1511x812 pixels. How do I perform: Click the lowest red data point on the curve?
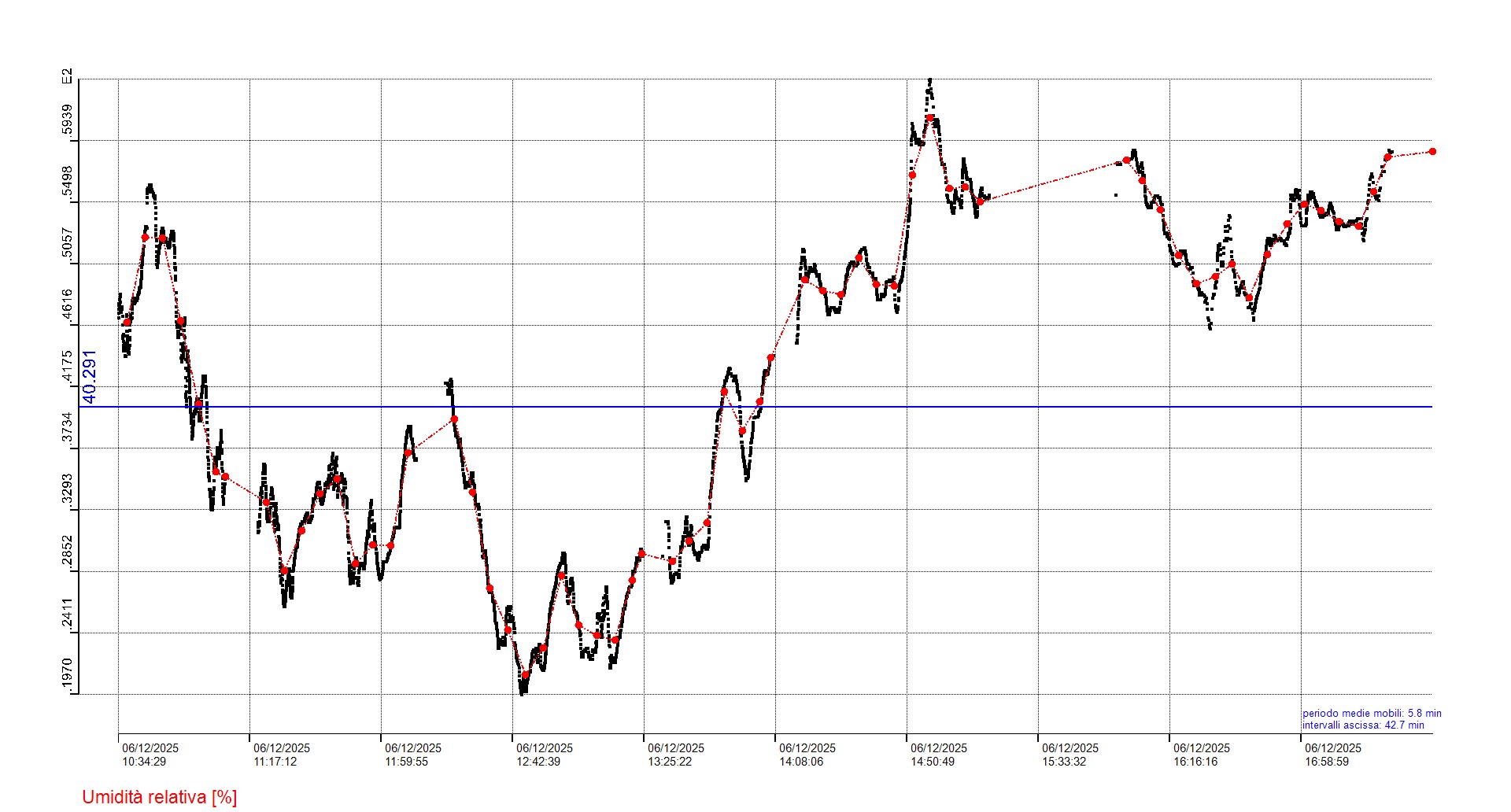point(526,674)
